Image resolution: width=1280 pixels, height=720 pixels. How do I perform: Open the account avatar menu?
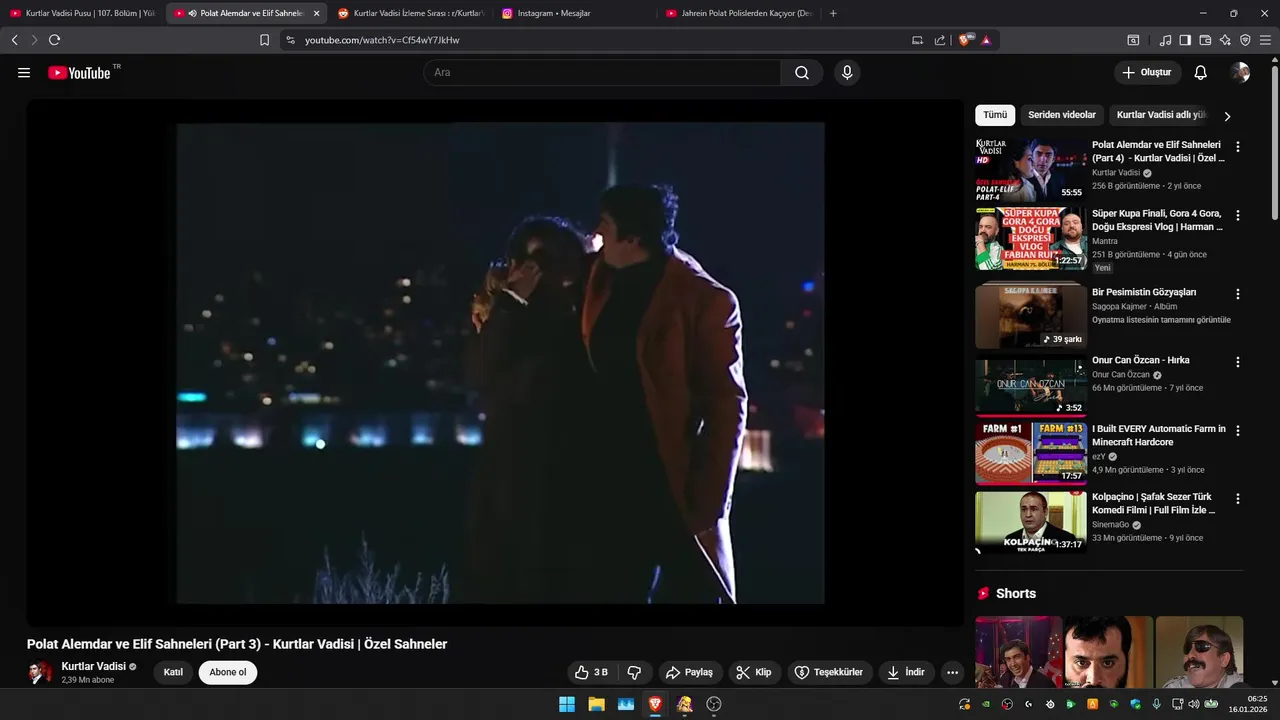point(1240,73)
